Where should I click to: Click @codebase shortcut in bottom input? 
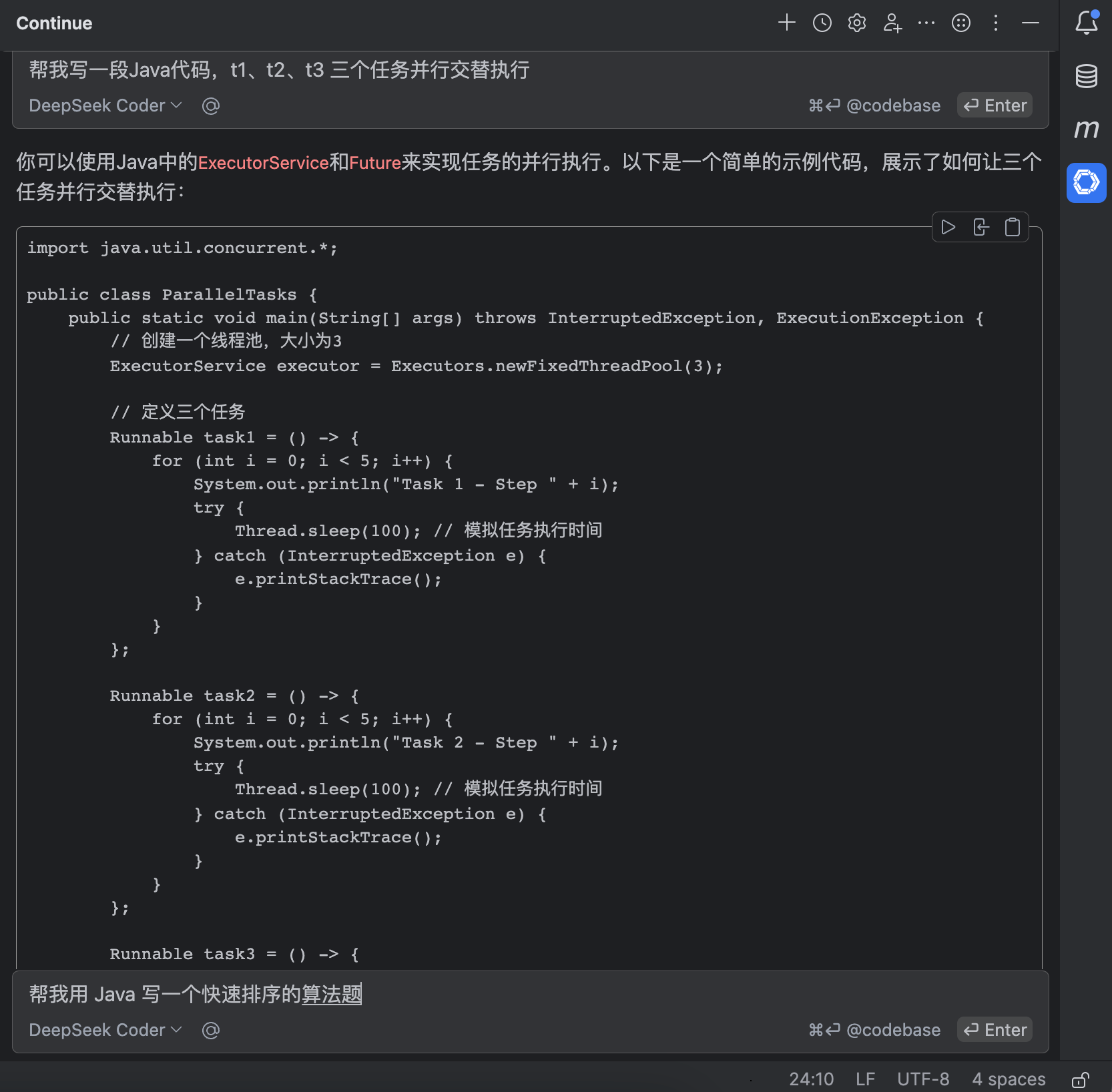pos(874,1030)
